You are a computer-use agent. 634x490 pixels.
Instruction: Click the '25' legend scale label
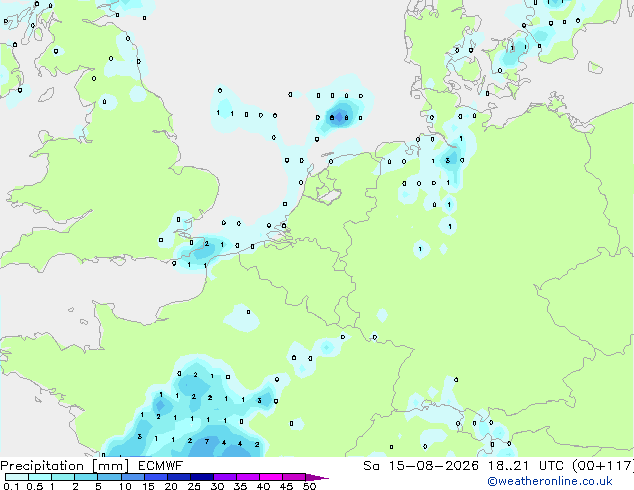(194, 486)
